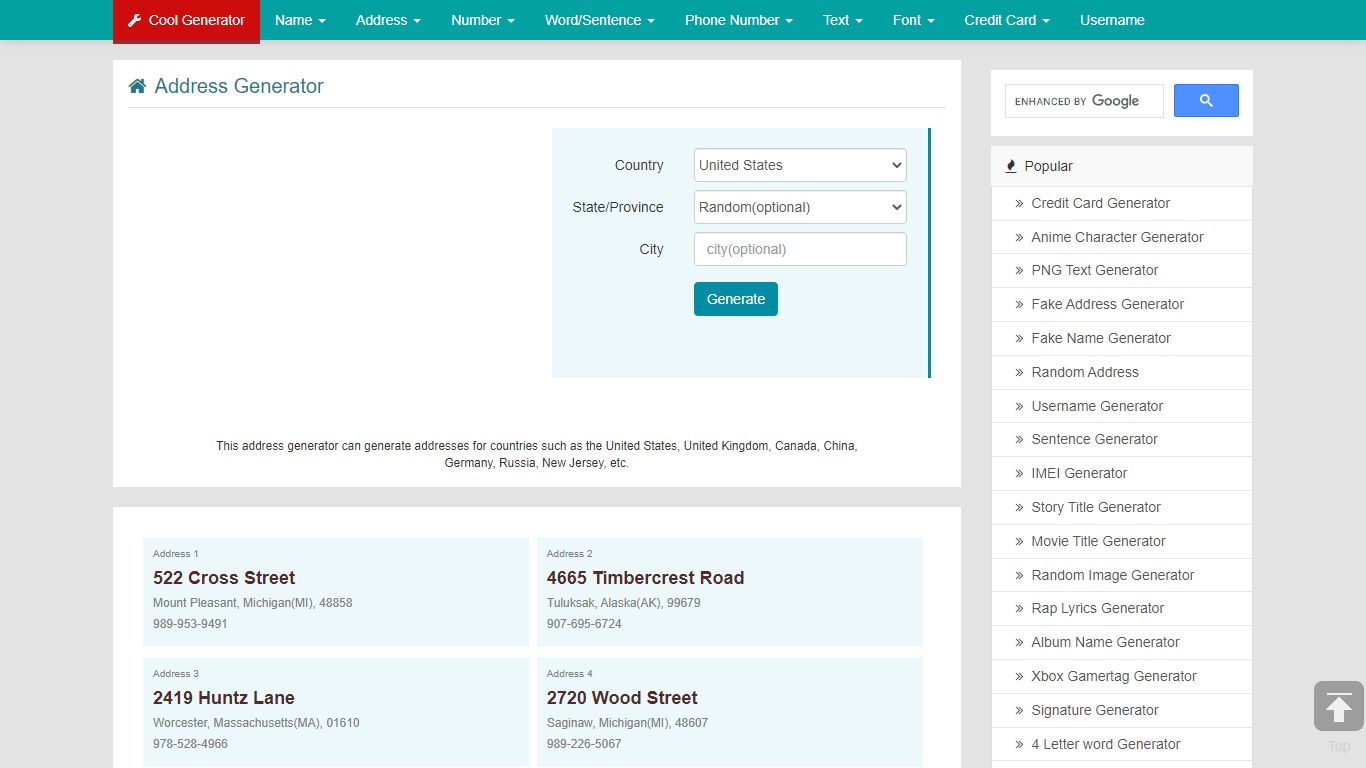1366x768 pixels.
Task: Click the blue Google search magnifier button
Action: click(1206, 100)
